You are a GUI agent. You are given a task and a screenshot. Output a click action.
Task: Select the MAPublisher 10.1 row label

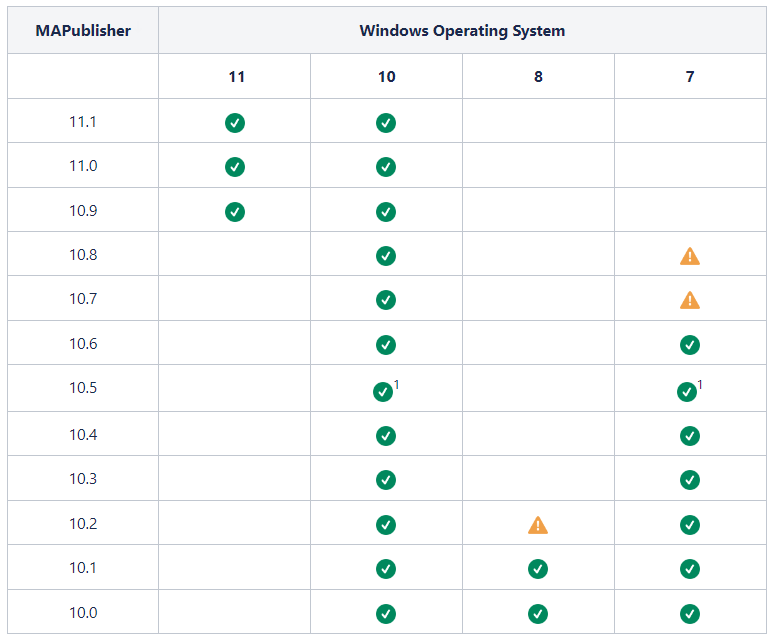click(83, 567)
